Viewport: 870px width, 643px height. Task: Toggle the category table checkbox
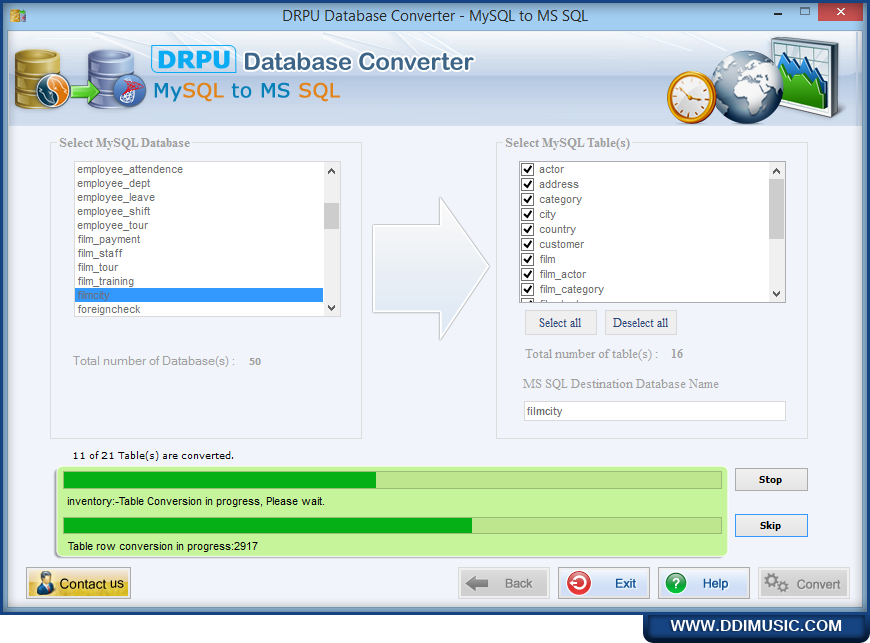click(528, 199)
